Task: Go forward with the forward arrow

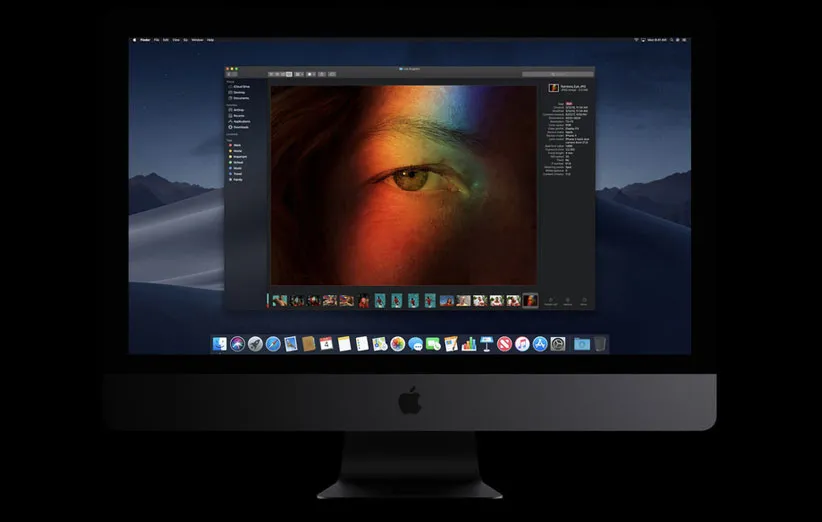Action: (234, 74)
